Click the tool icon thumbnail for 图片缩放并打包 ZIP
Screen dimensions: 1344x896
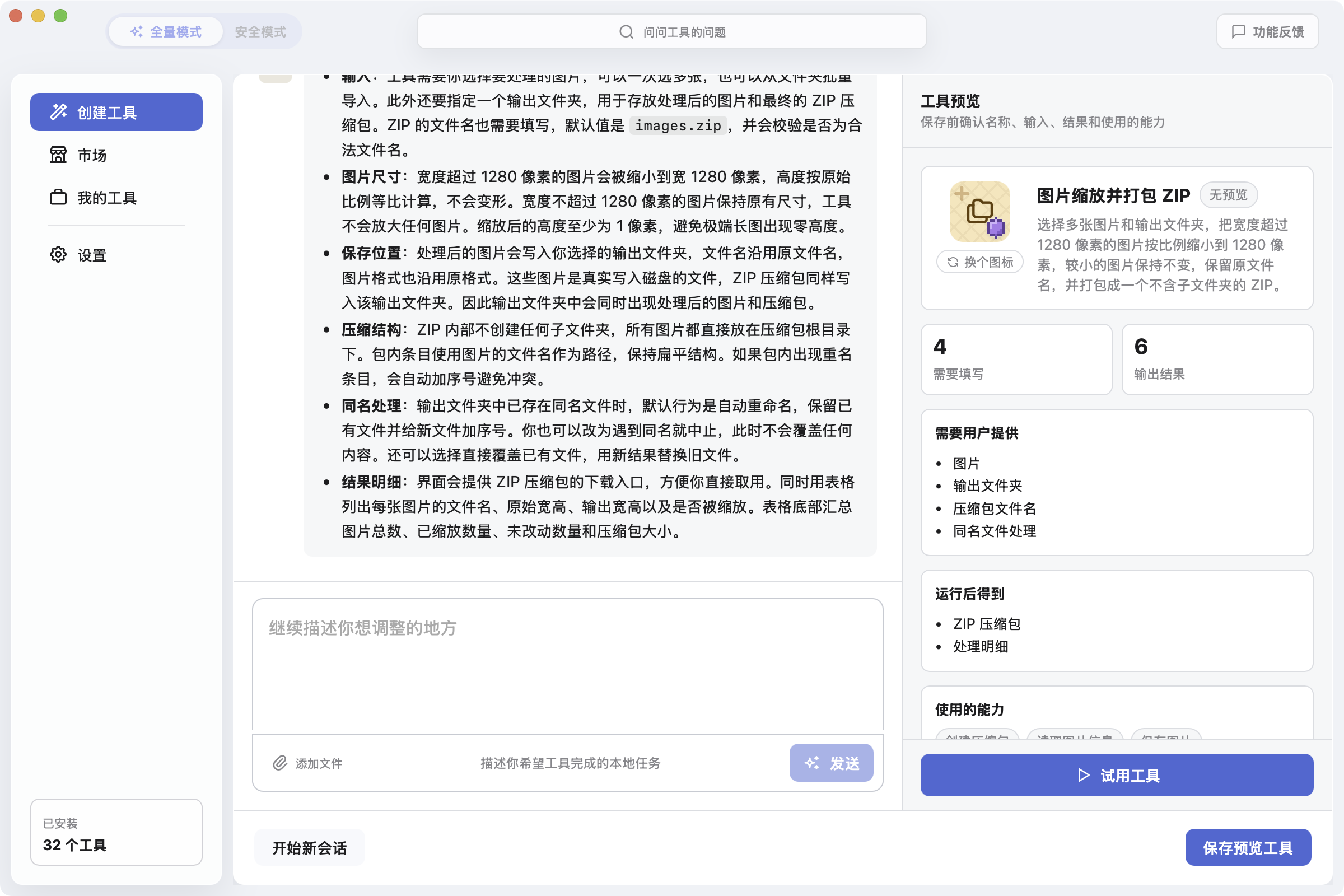[979, 212]
